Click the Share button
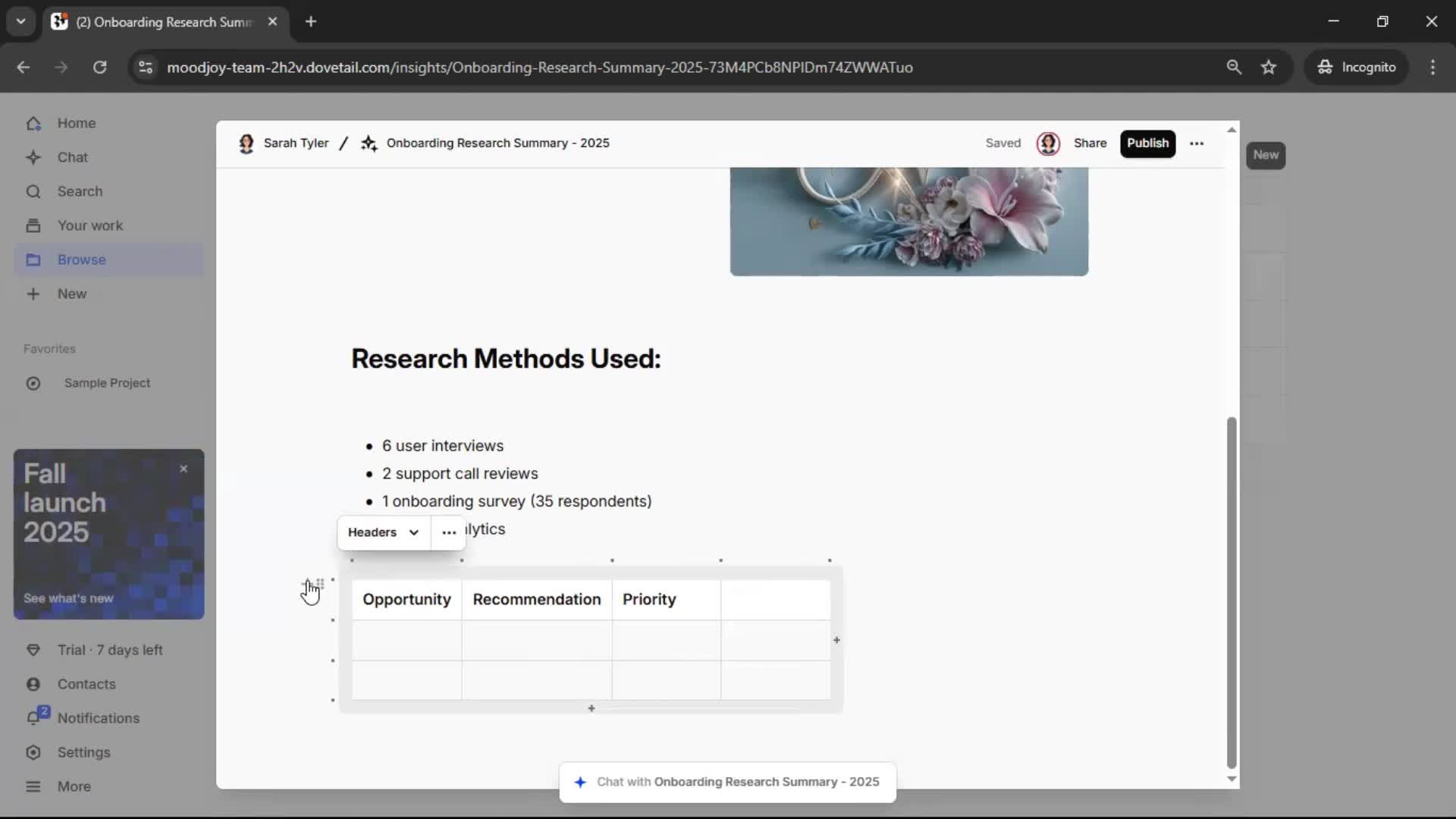The image size is (1456, 819). click(x=1090, y=143)
